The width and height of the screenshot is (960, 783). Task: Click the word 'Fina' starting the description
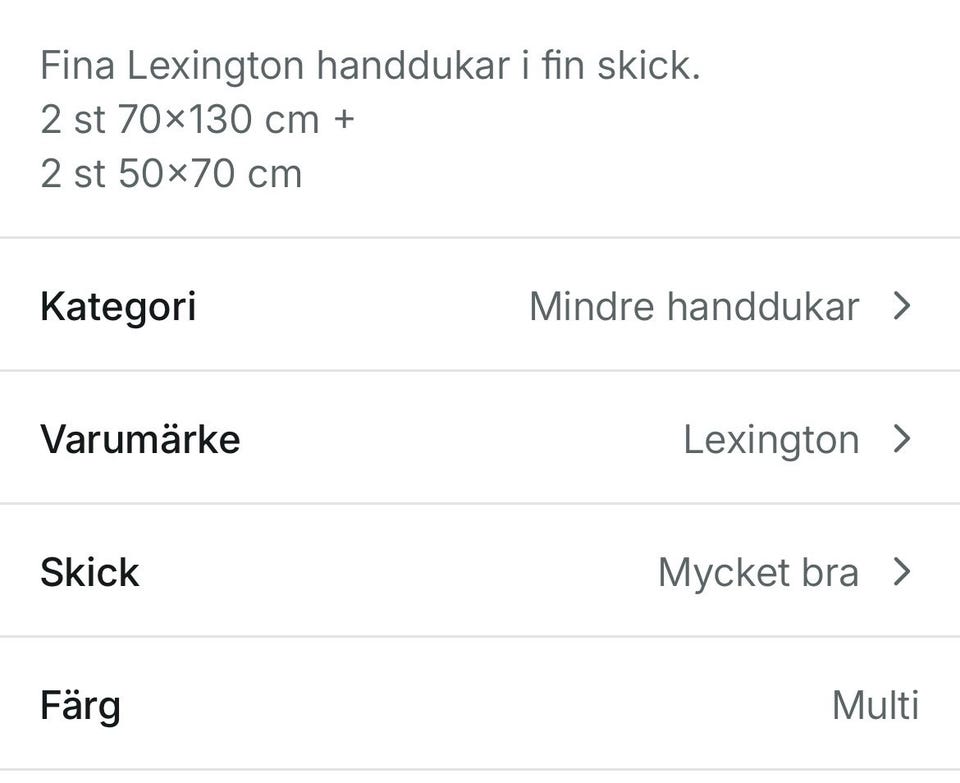coord(78,67)
